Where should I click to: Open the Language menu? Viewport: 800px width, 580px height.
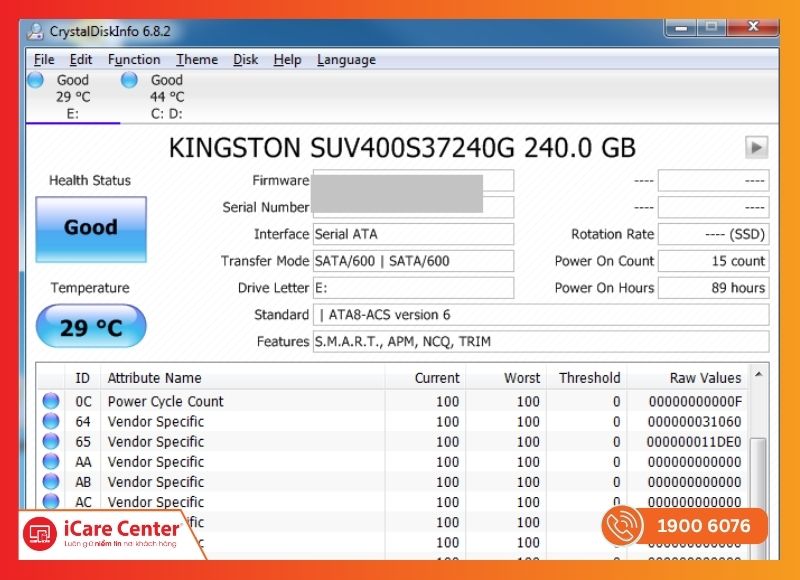(x=346, y=60)
